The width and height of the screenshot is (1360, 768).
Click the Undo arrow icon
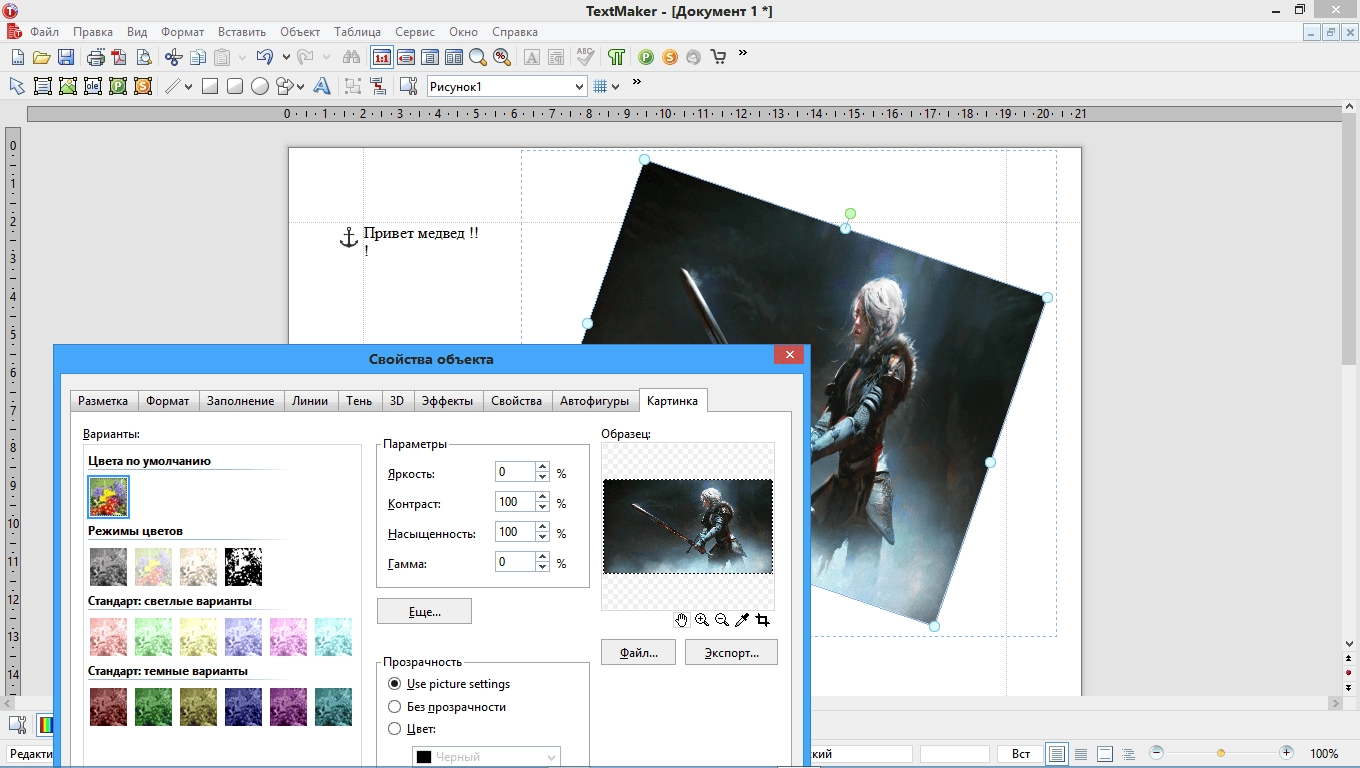(x=264, y=57)
